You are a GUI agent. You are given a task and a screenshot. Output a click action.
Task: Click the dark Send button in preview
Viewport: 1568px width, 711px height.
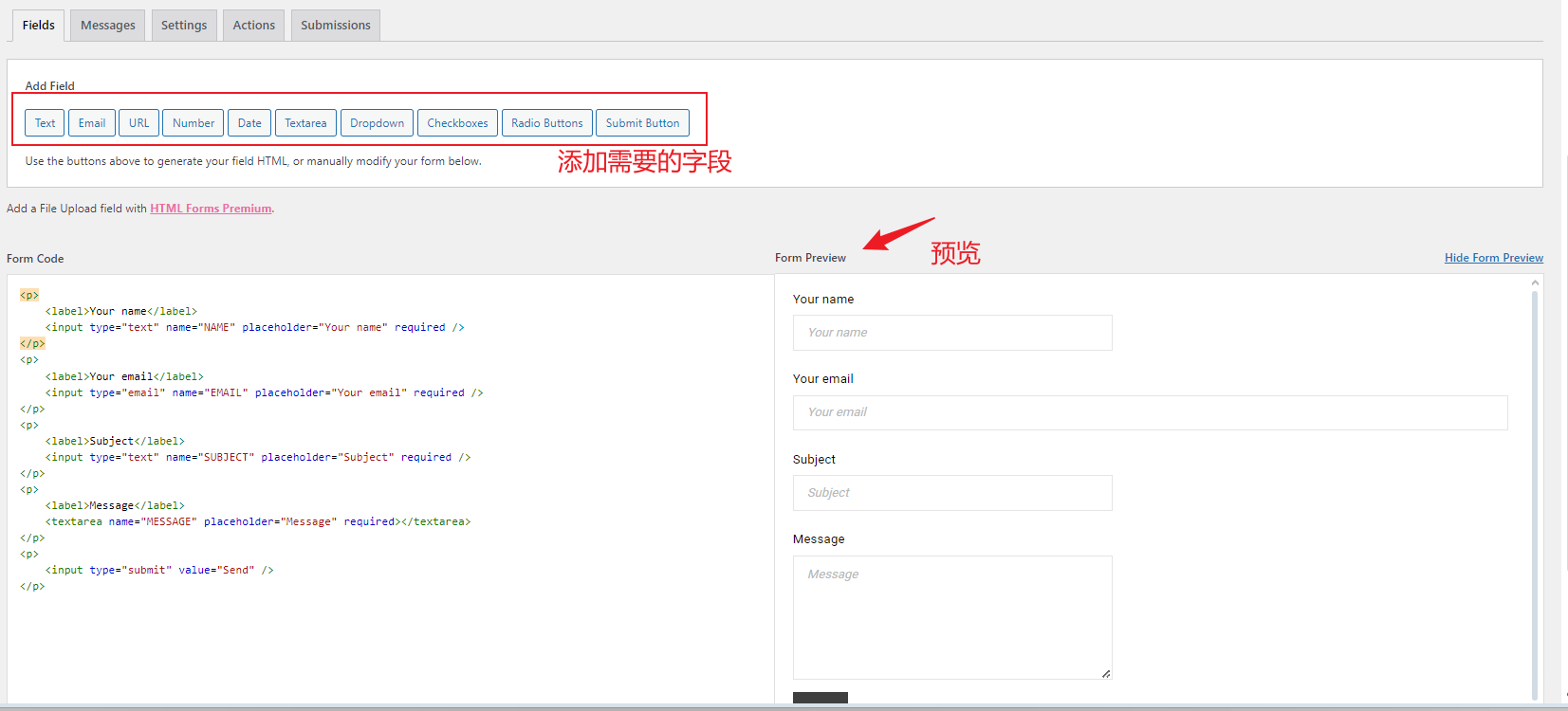tap(821, 699)
